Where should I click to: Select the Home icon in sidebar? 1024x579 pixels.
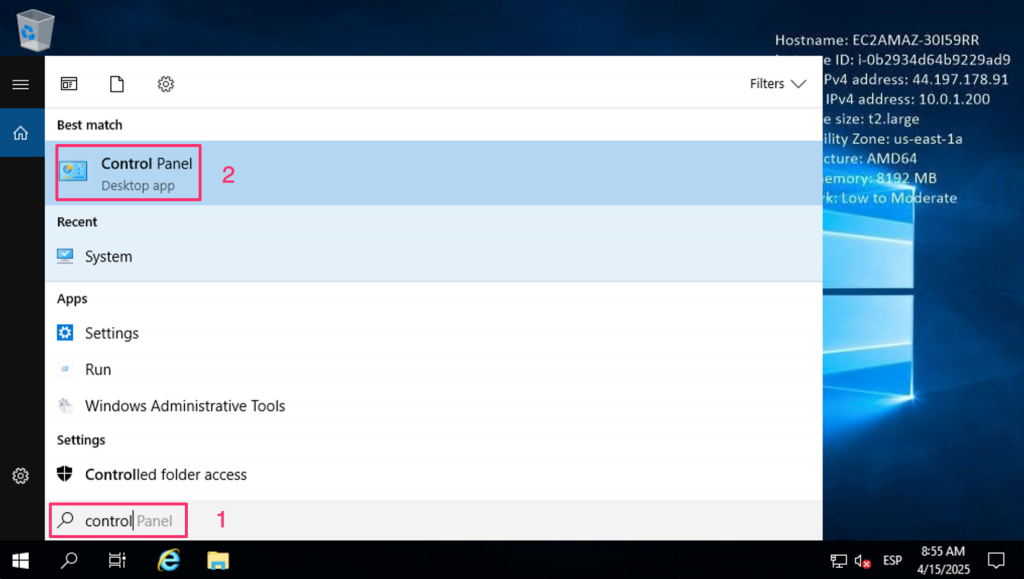click(x=20, y=133)
